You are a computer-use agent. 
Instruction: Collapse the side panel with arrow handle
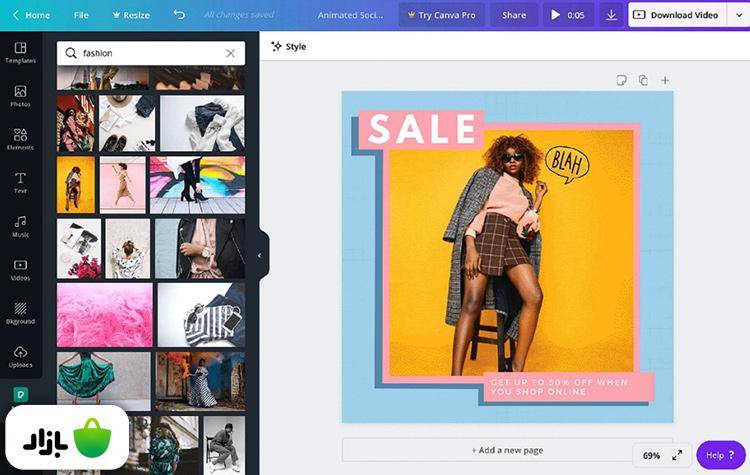pyautogui.click(x=260, y=255)
